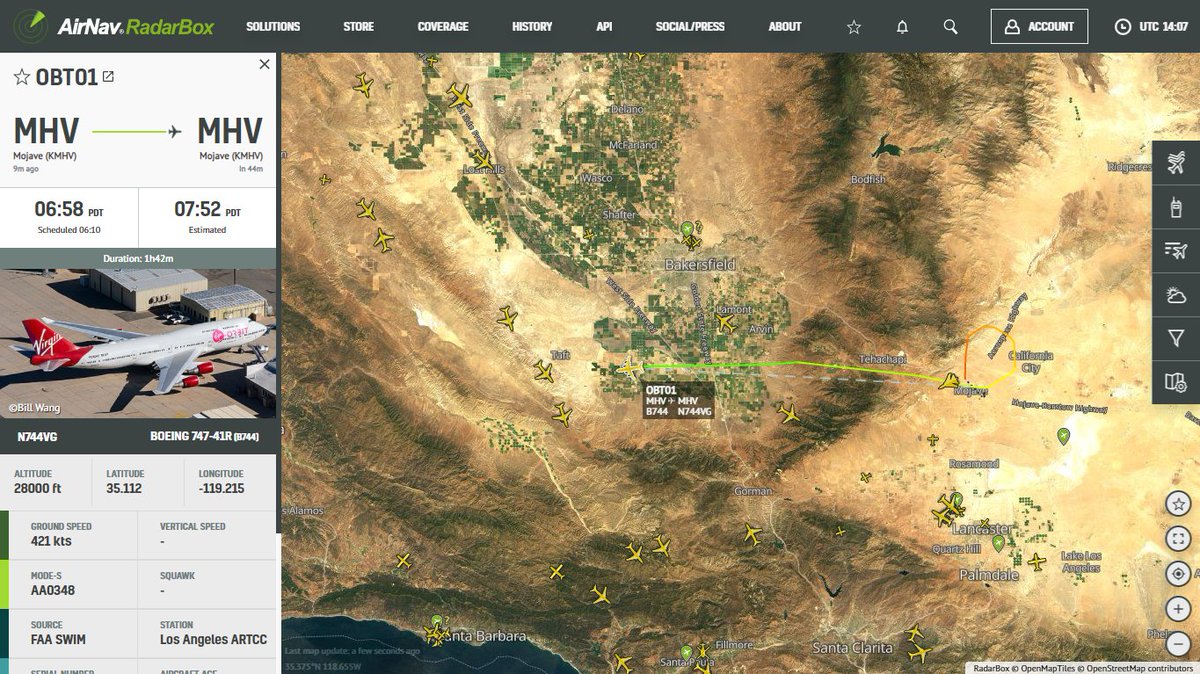The width and height of the screenshot is (1200, 674).
Task: Open the SOCIAL/PRESS menu
Action: [x=690, y=27]
